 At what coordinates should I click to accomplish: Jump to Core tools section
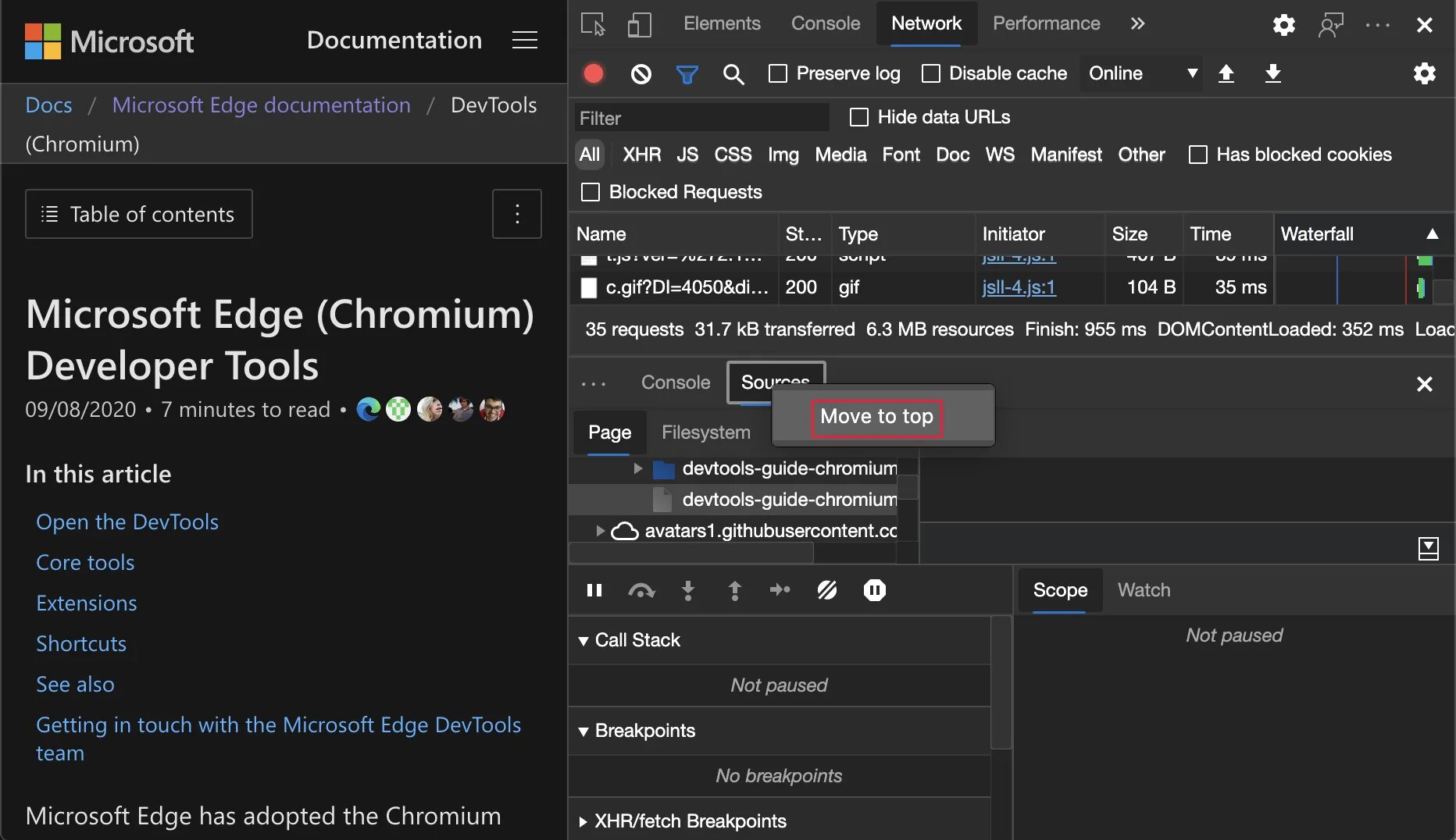(x=85, y=562)
